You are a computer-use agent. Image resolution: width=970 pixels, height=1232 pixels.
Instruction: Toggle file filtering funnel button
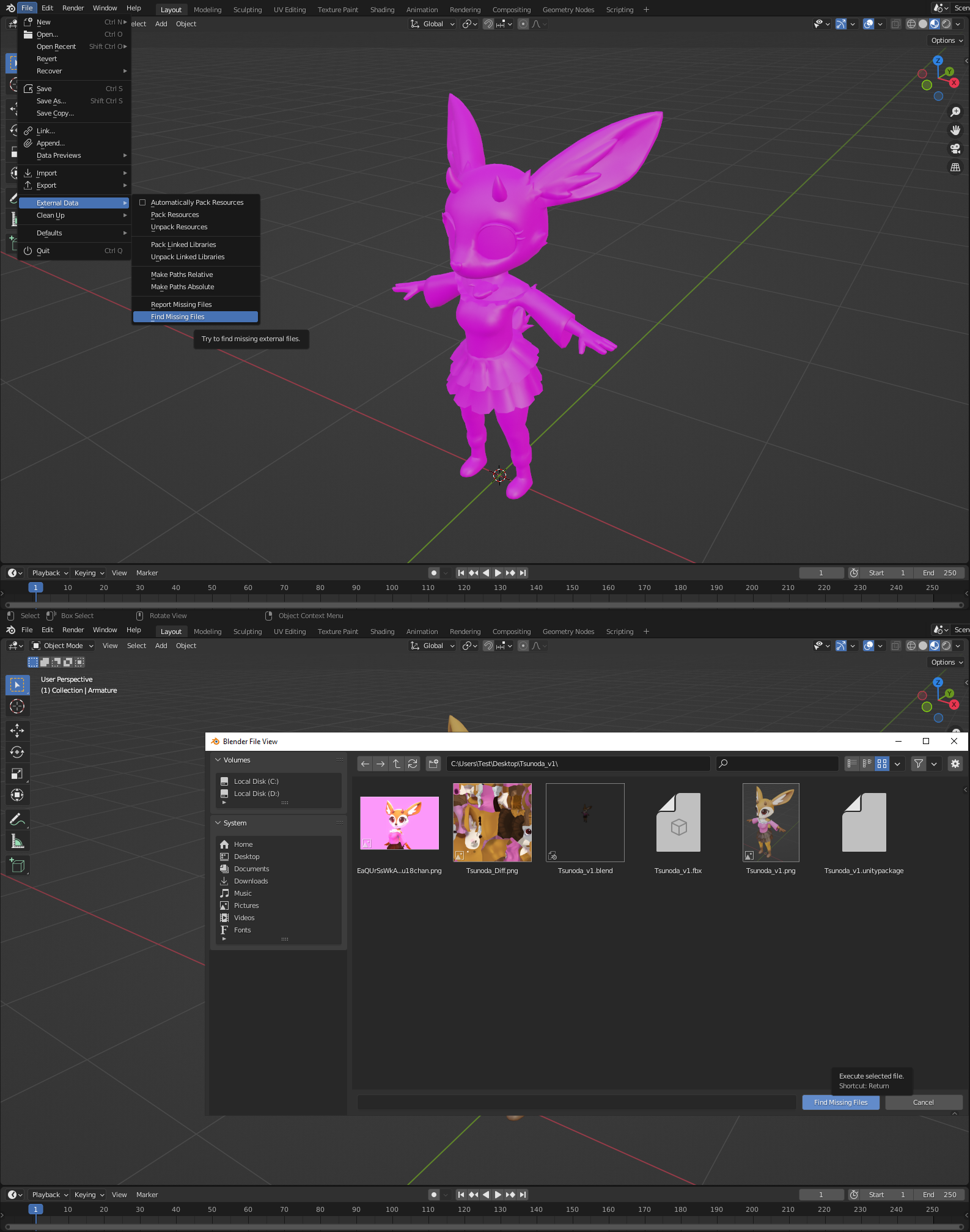click(919, 764)
